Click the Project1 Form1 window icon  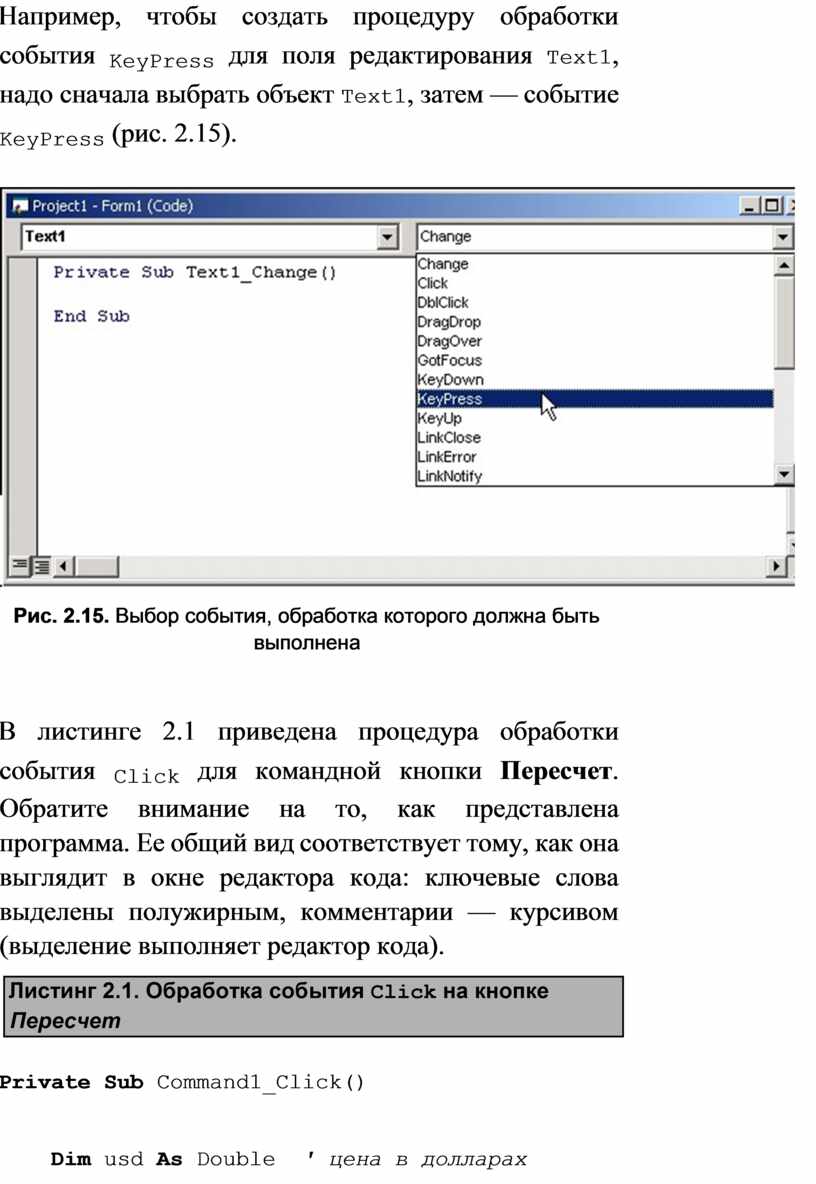coord(20,206)
